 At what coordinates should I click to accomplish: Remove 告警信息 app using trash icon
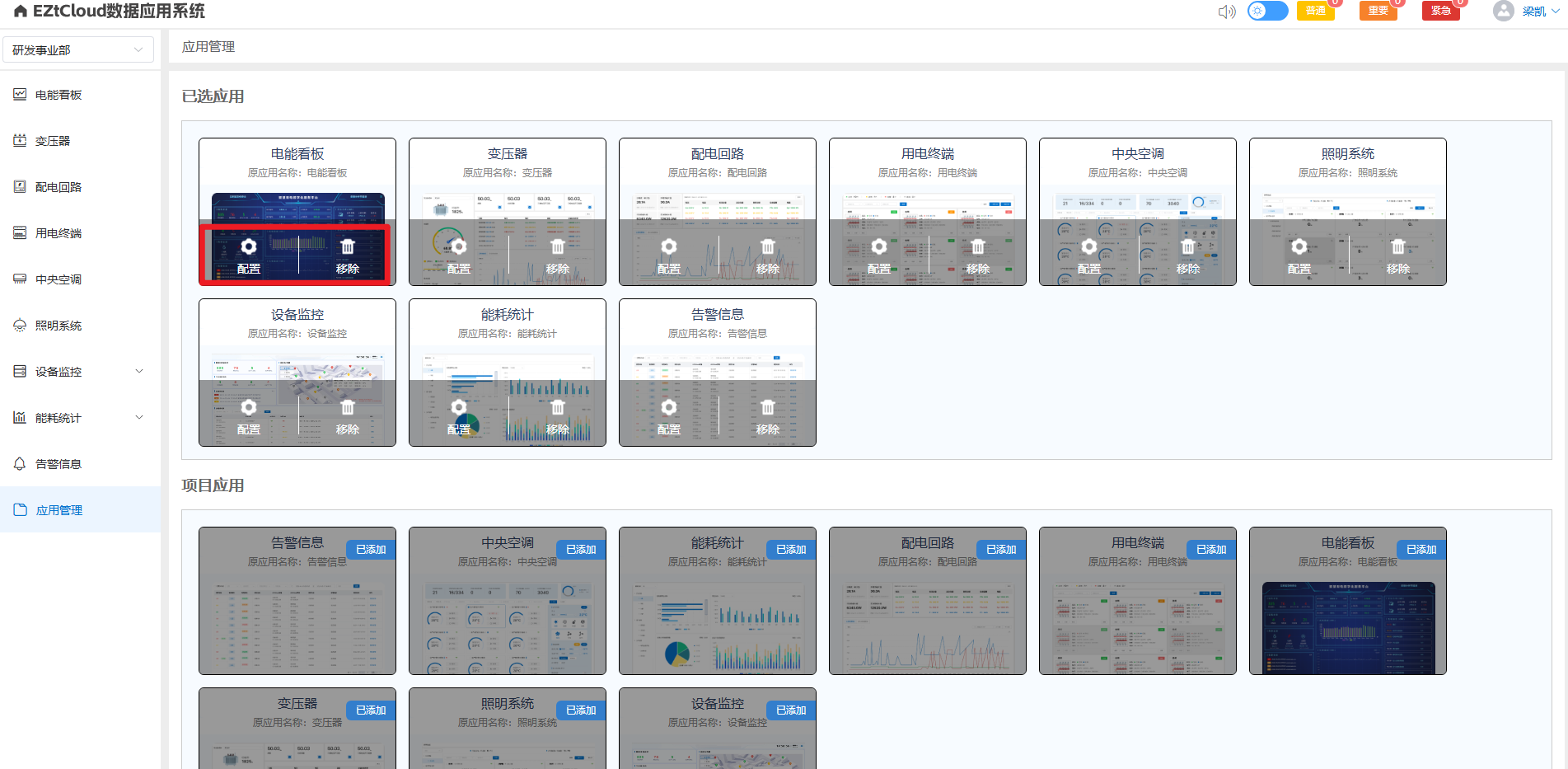(768, 408)
